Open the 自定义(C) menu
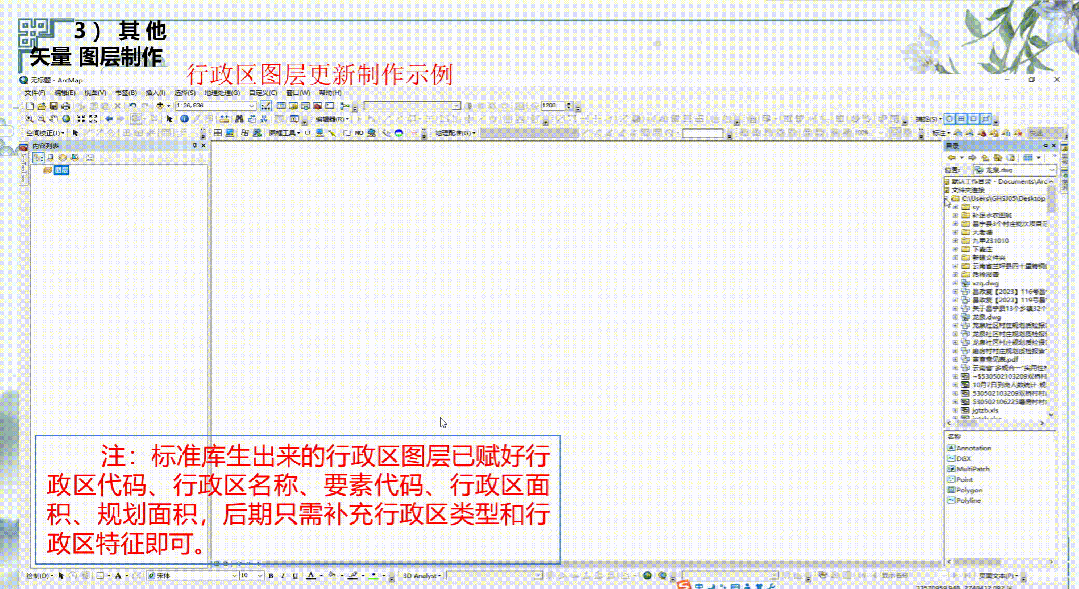The width and height of the screenshot is (1079, 589). (x=263, y=93)
